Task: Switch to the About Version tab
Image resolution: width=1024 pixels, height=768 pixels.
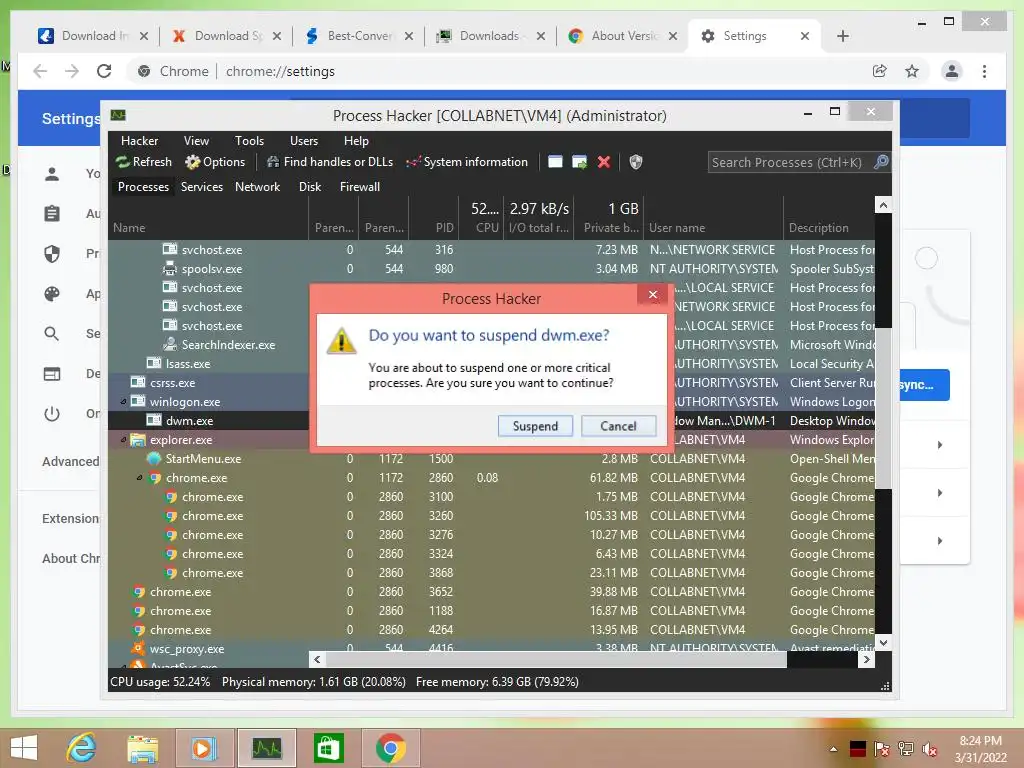Action: click(x=622, y=36)
